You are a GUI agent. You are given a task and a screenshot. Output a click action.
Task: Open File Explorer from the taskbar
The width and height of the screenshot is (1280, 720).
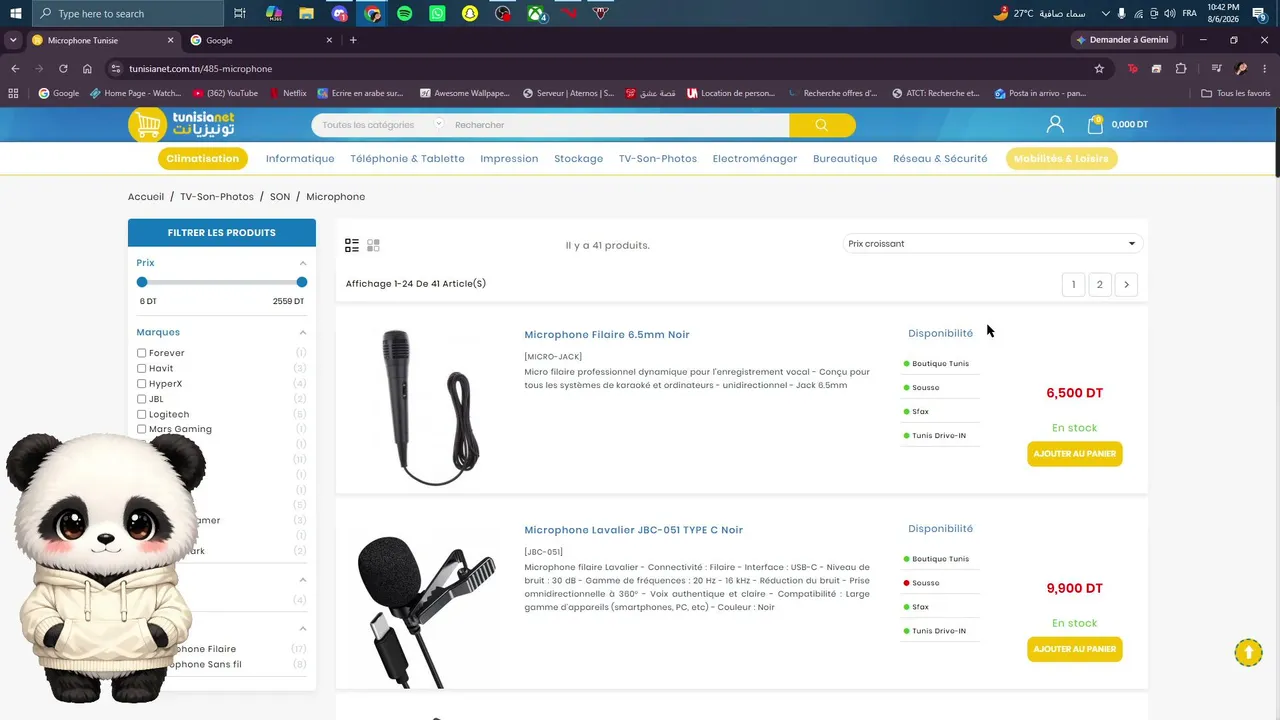click(307, 13)
